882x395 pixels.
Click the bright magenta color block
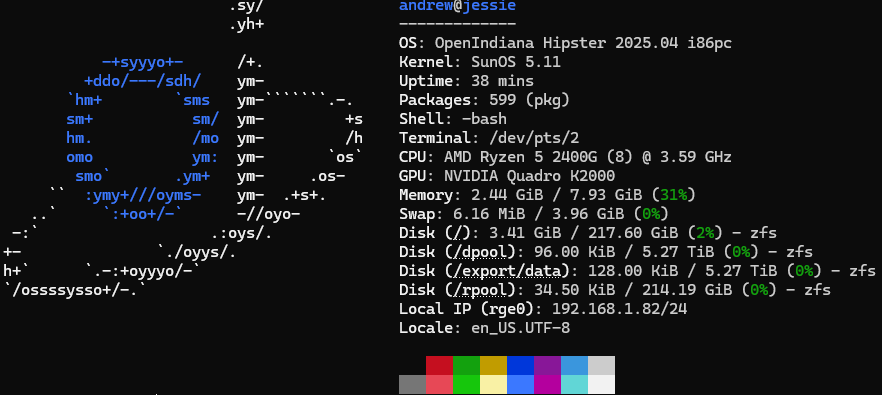coord(547,384)
